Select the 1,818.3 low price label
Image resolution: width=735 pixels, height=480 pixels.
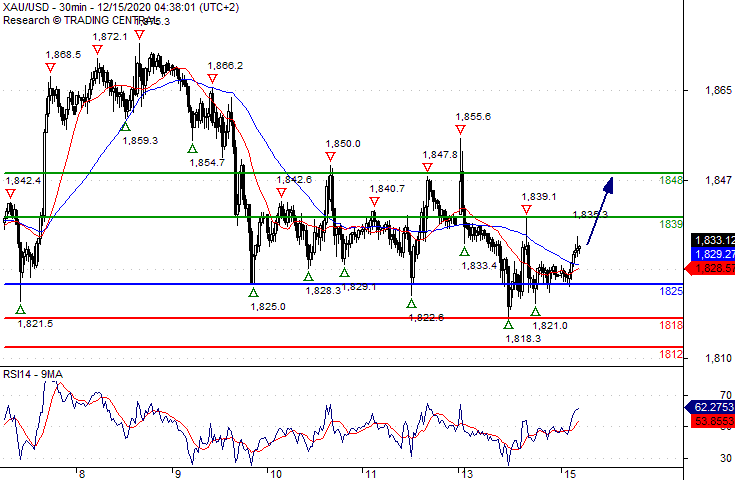[524, 338]
